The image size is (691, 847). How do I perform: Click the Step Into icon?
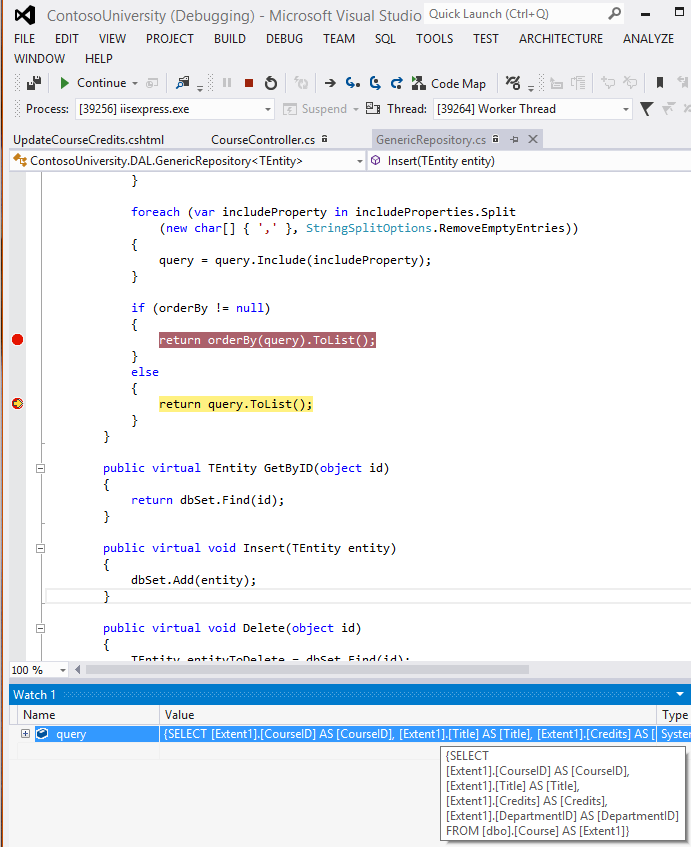point(353,83)
